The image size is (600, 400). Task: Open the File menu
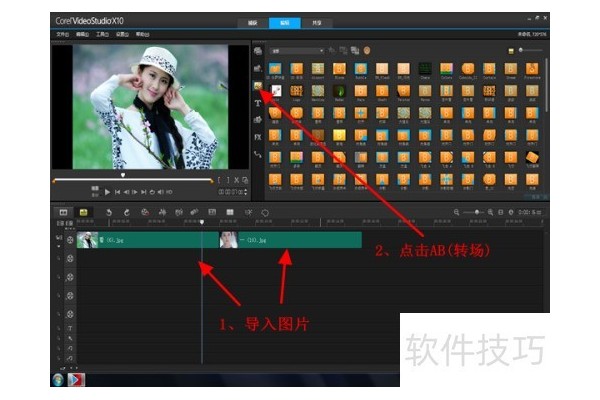tap(62, 34)
